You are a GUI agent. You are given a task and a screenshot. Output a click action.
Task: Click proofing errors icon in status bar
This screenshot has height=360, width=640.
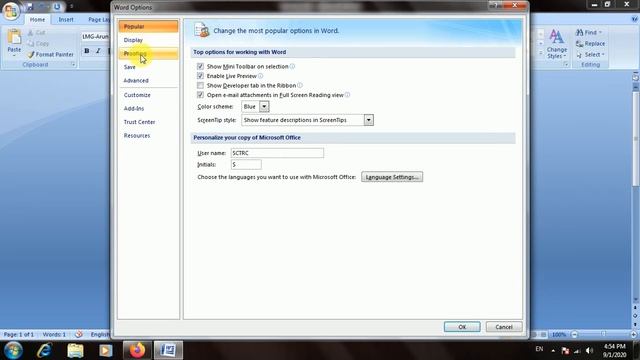click(79, 334)
